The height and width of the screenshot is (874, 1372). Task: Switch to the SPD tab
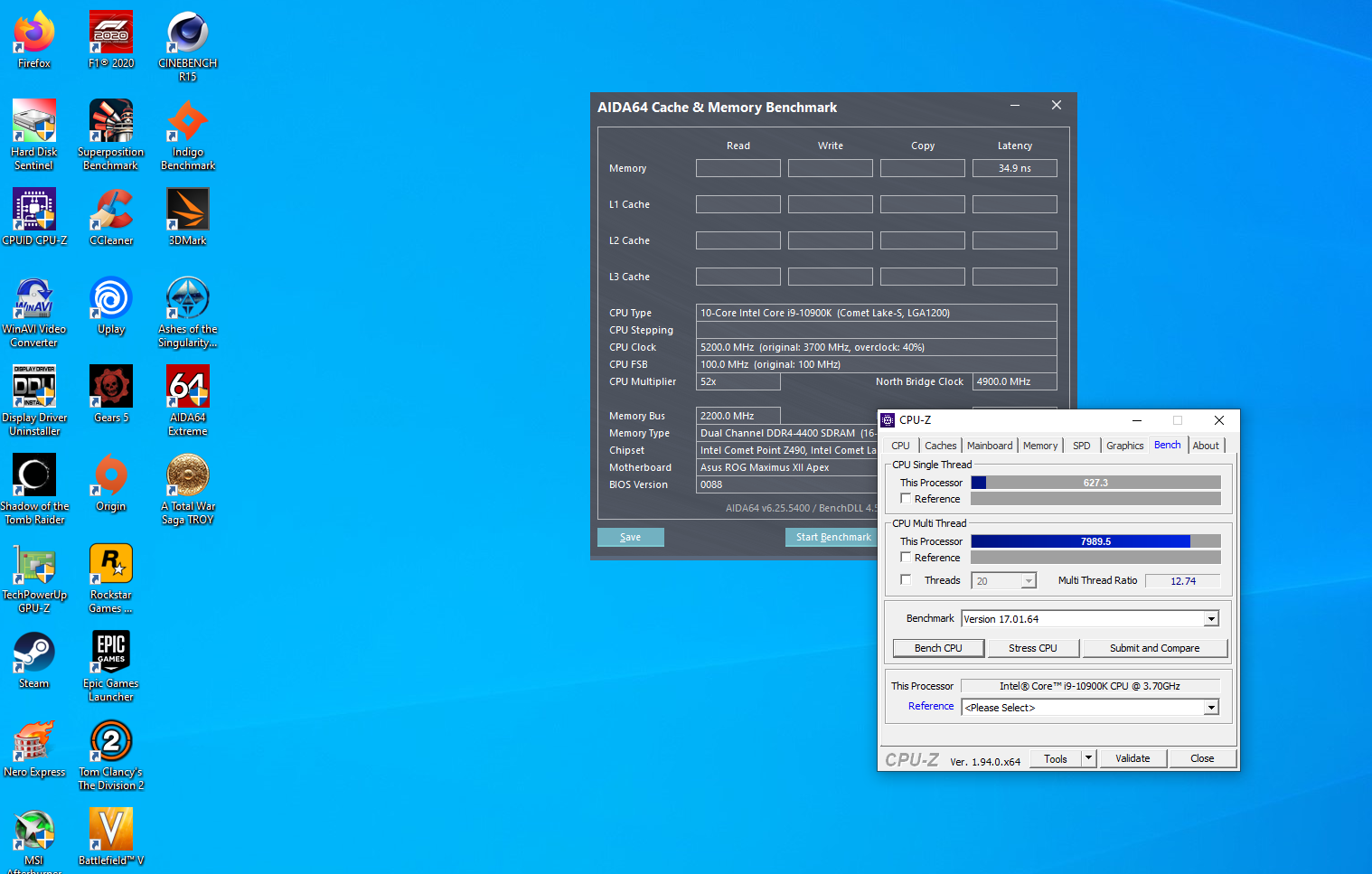click(1081, 446)
